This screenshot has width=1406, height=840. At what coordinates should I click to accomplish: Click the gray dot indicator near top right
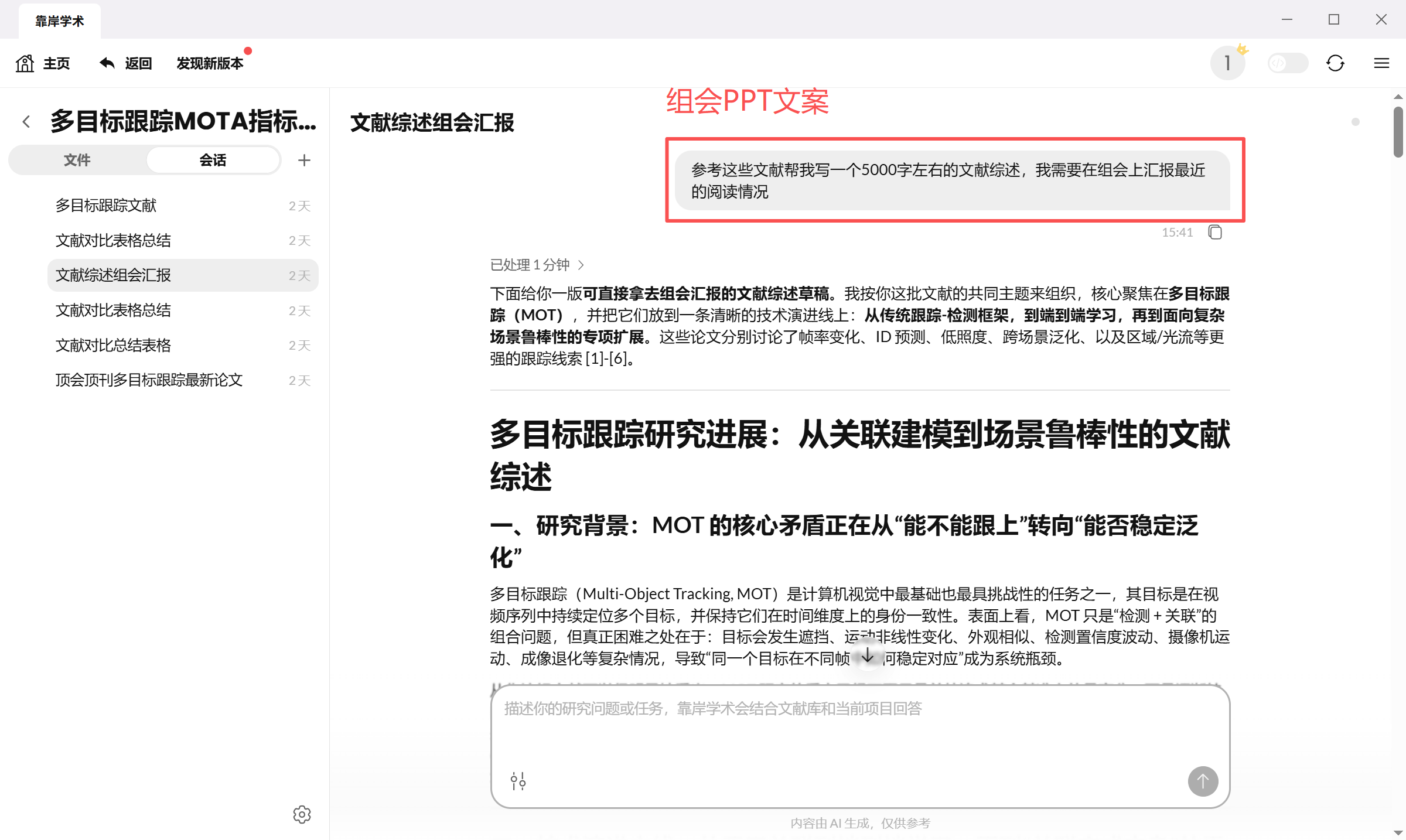[1355, 122]
